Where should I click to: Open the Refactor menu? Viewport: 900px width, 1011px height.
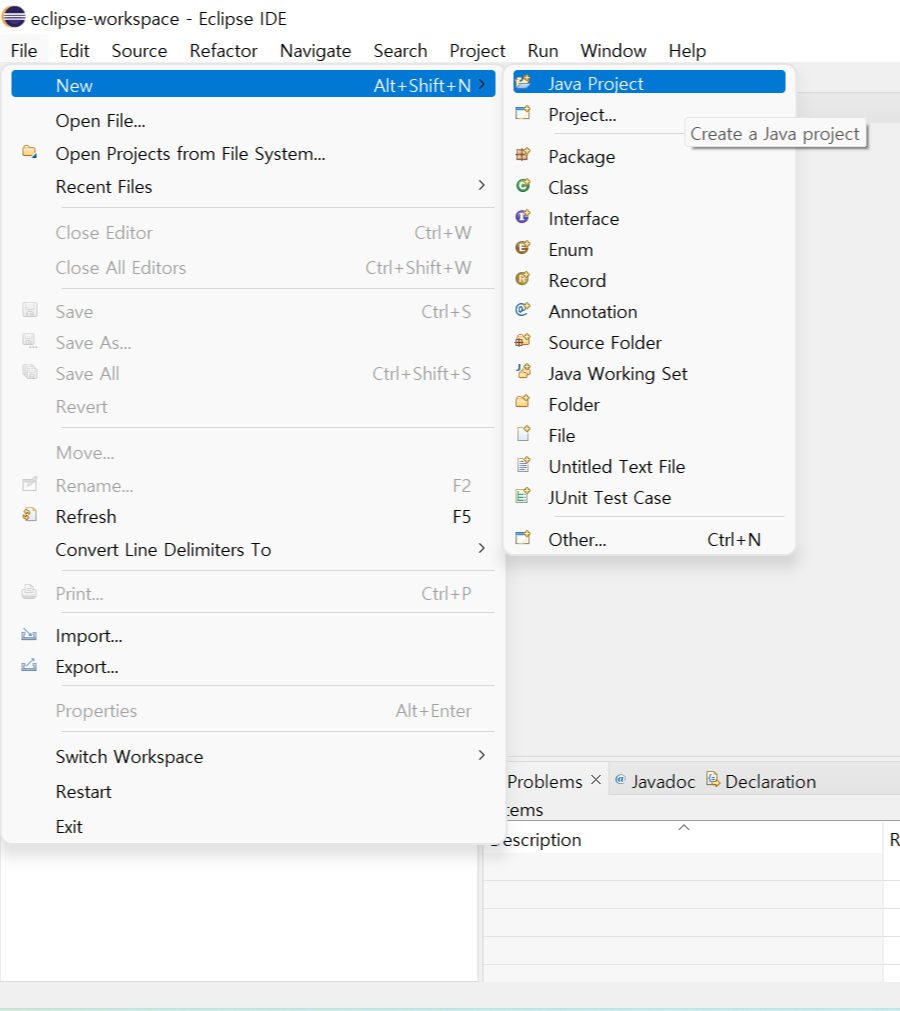tap(223, 51)
